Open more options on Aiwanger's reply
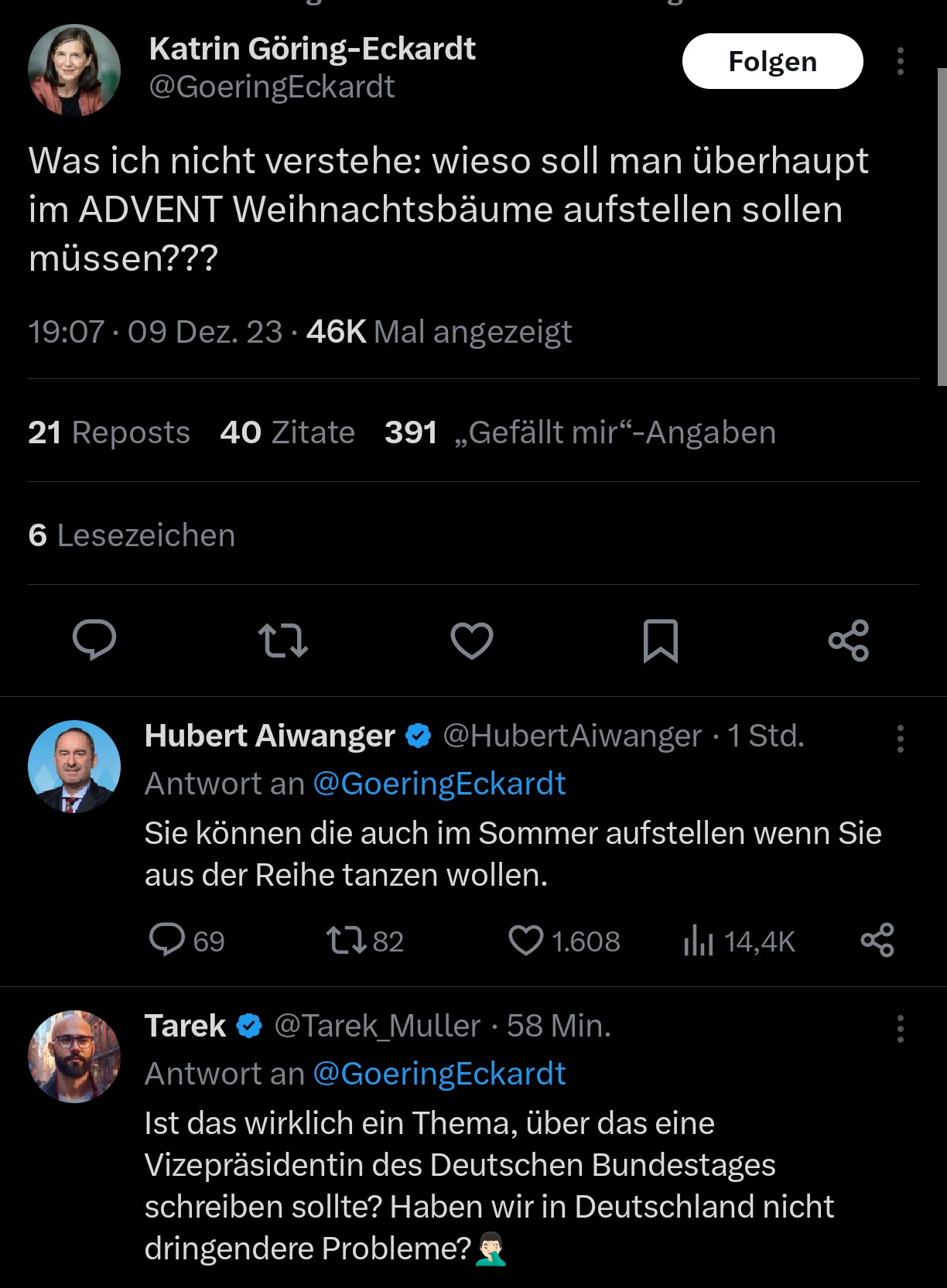 (x=901, y=739)
